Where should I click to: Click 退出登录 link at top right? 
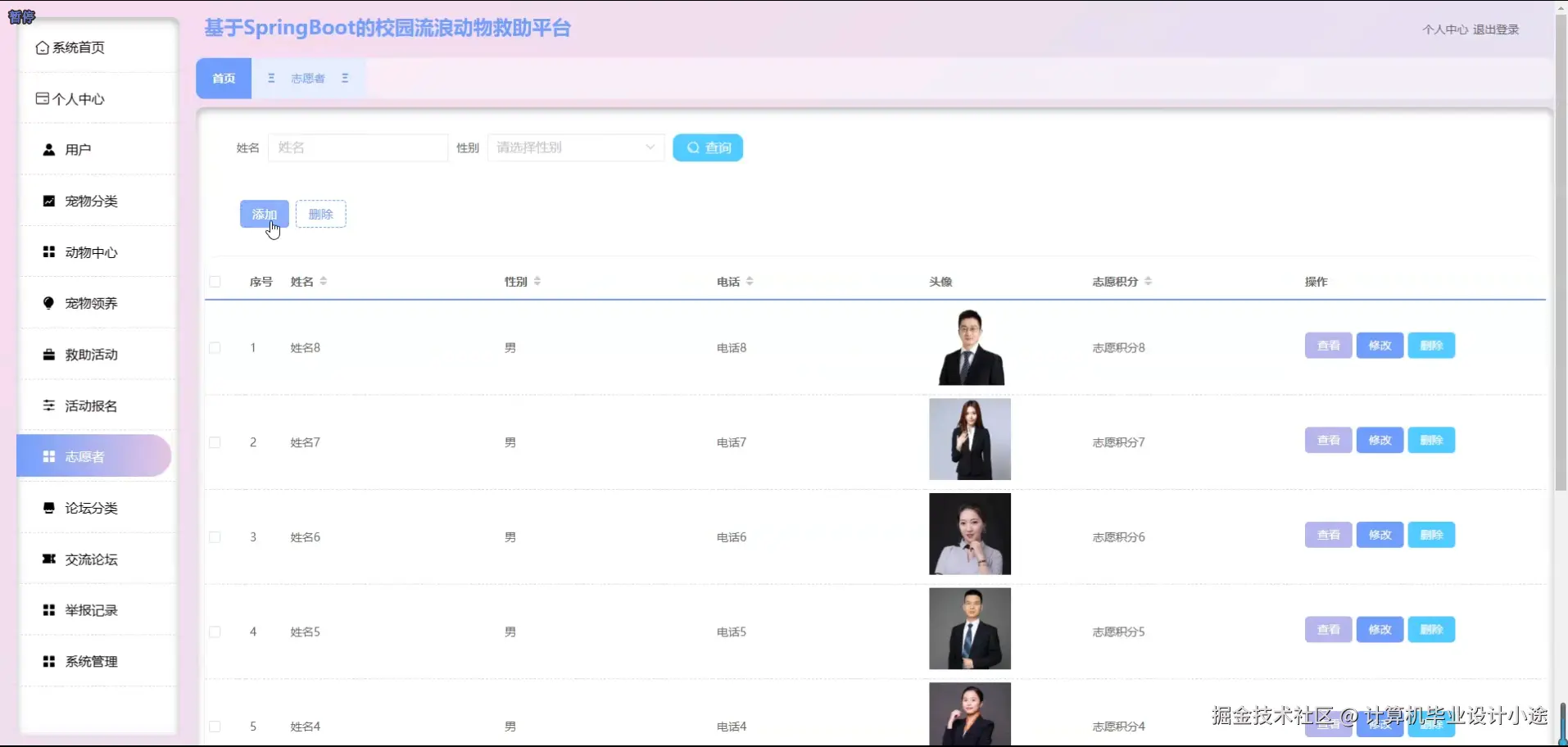[1496, 29]
